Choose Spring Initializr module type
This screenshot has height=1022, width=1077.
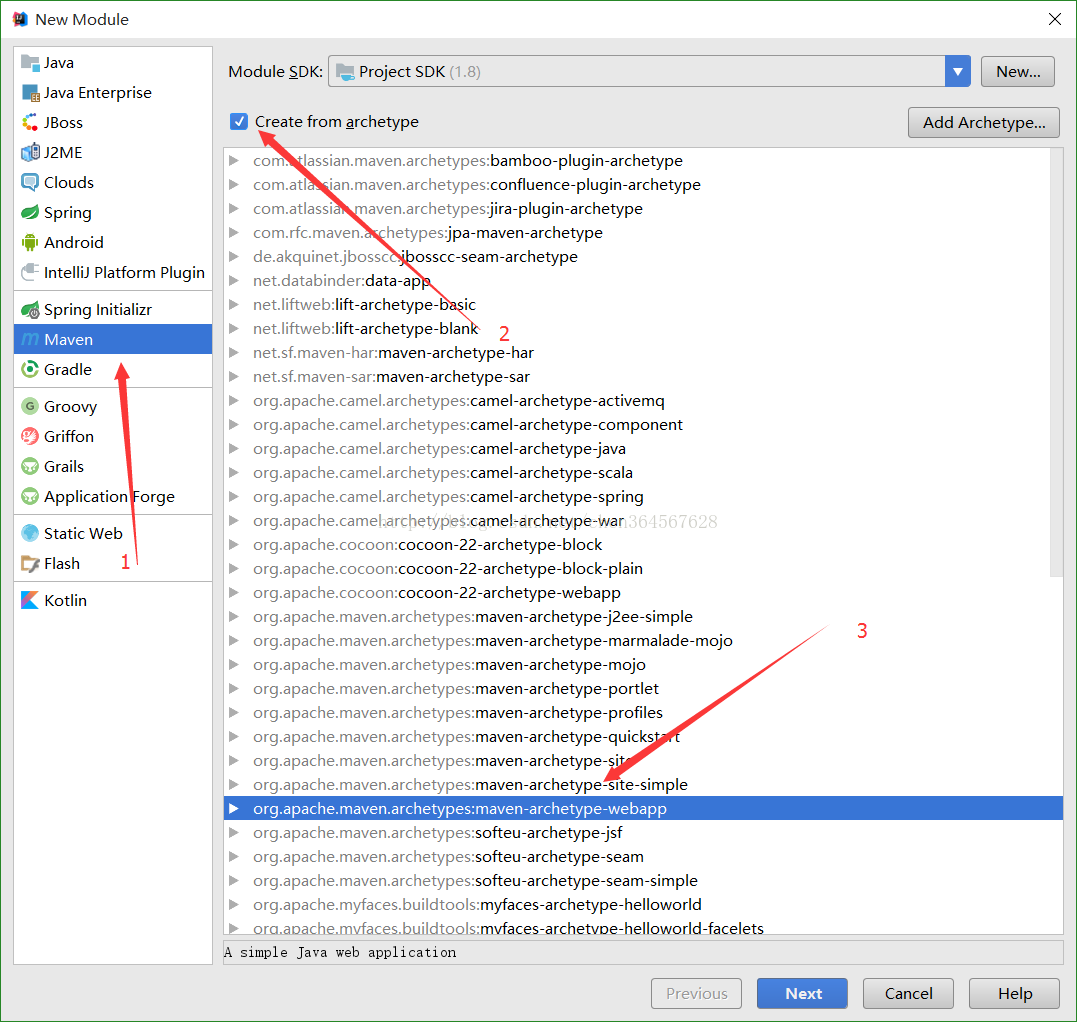point(113,310)
